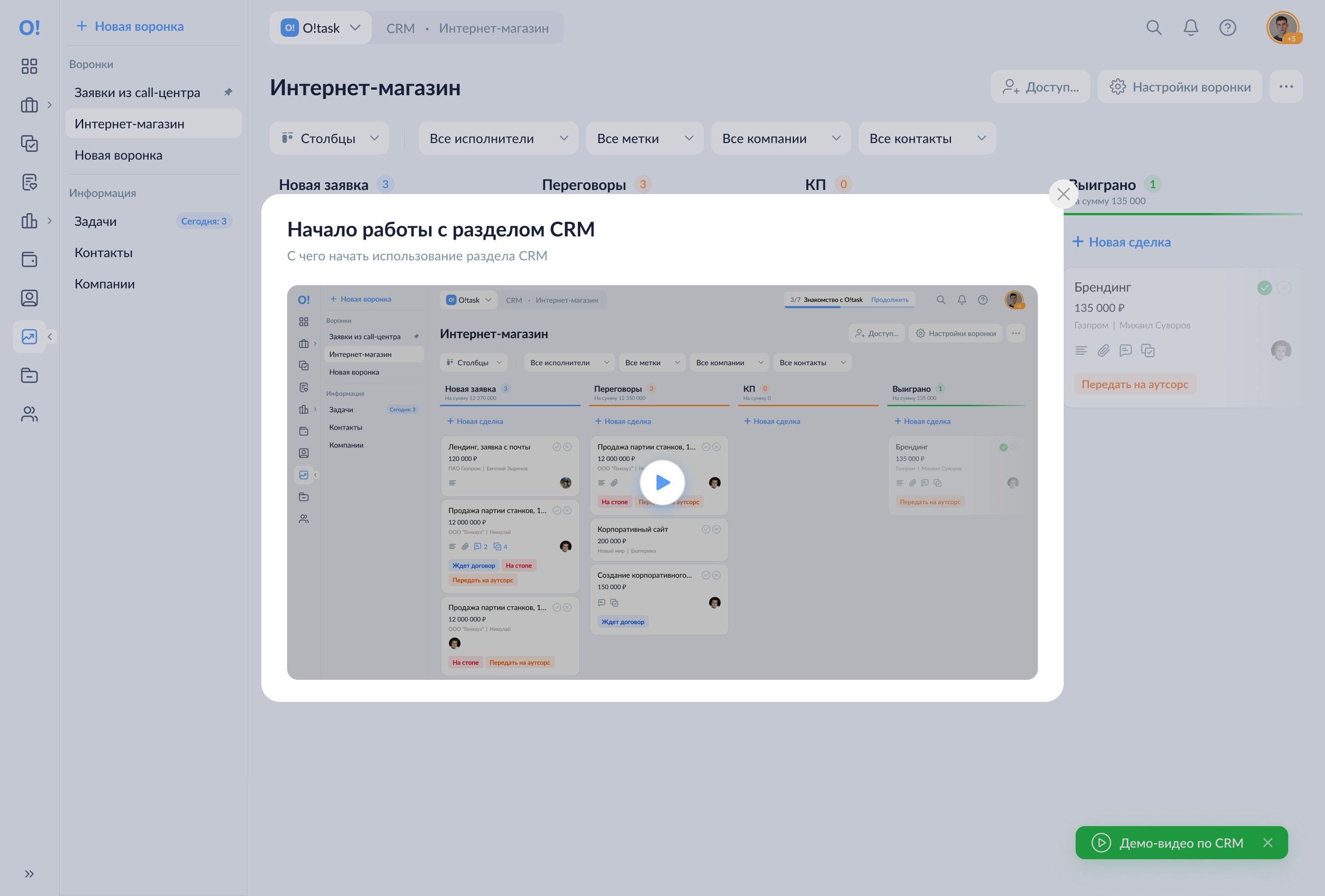Viewport: 1325px width, 896px height.
Task: Open the company buildings icon in left rail
Action: [29, 221]
